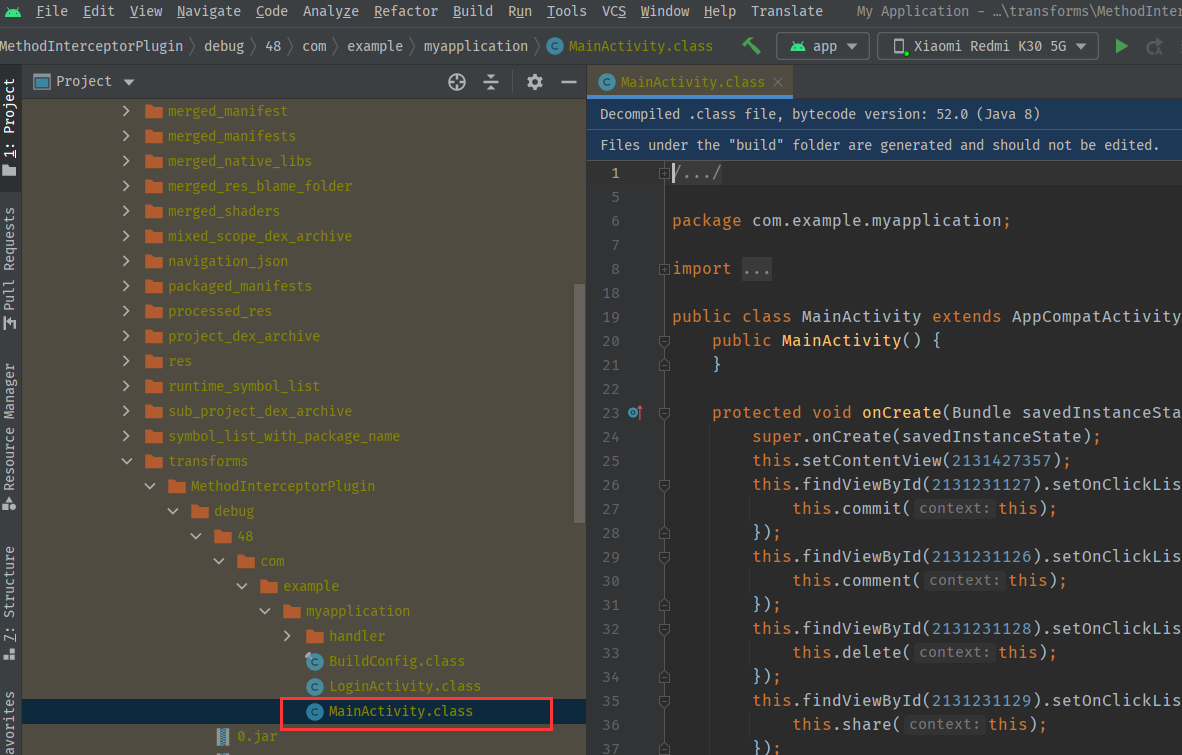Click the setContentView call on line 25

872,460
